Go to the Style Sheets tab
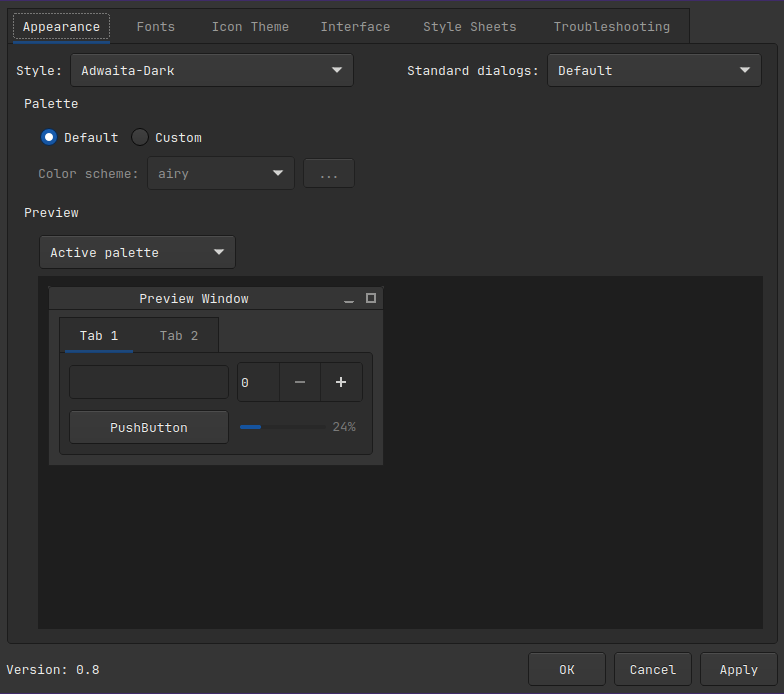Viewport: 784px width, 694px height. pos(470,27)
